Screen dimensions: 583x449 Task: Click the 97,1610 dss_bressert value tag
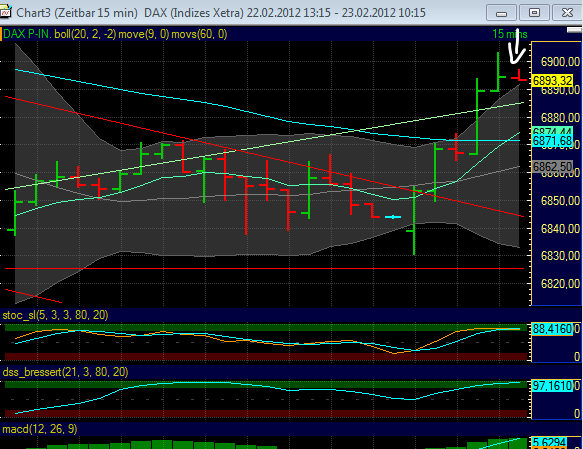click(552, 386)
